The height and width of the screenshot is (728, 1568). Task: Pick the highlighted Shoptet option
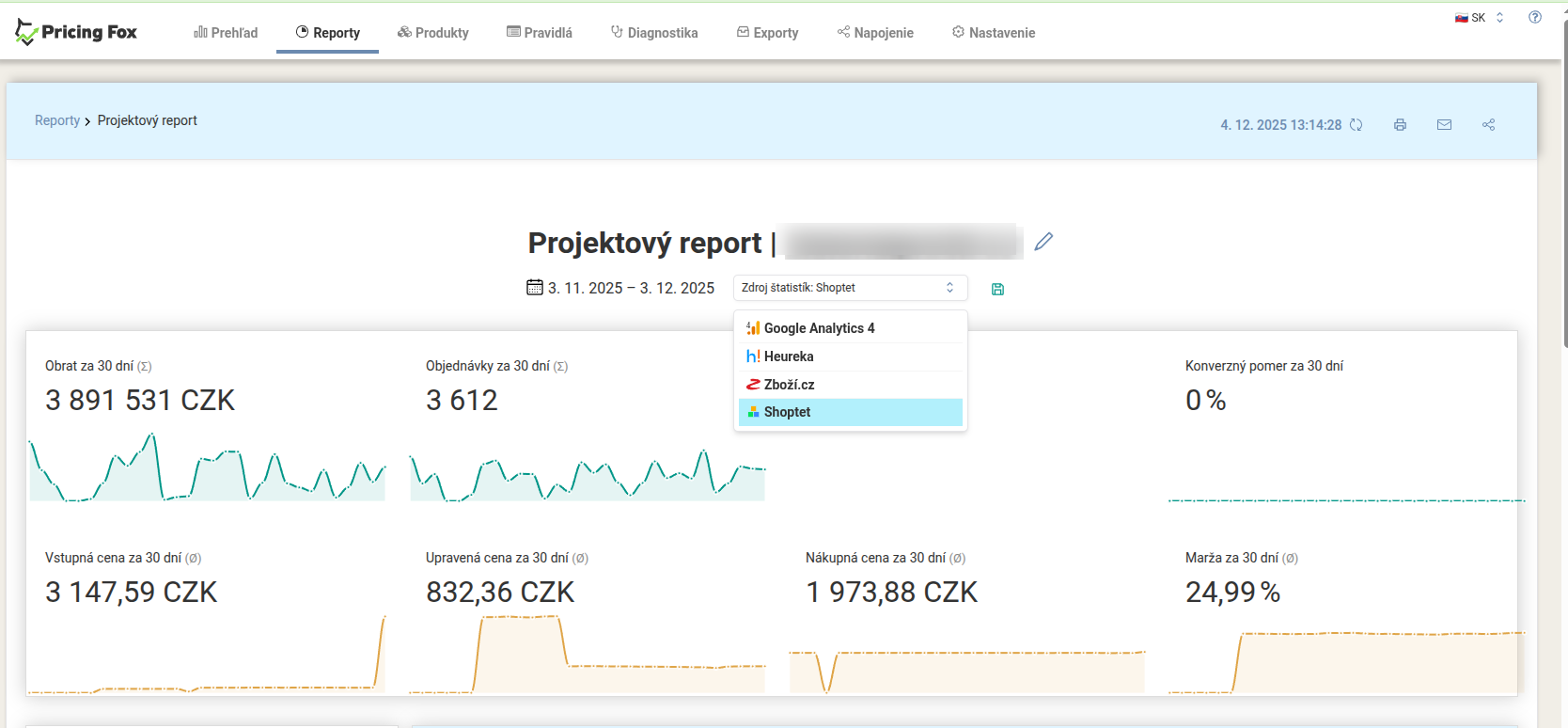(x=787, y=412)
